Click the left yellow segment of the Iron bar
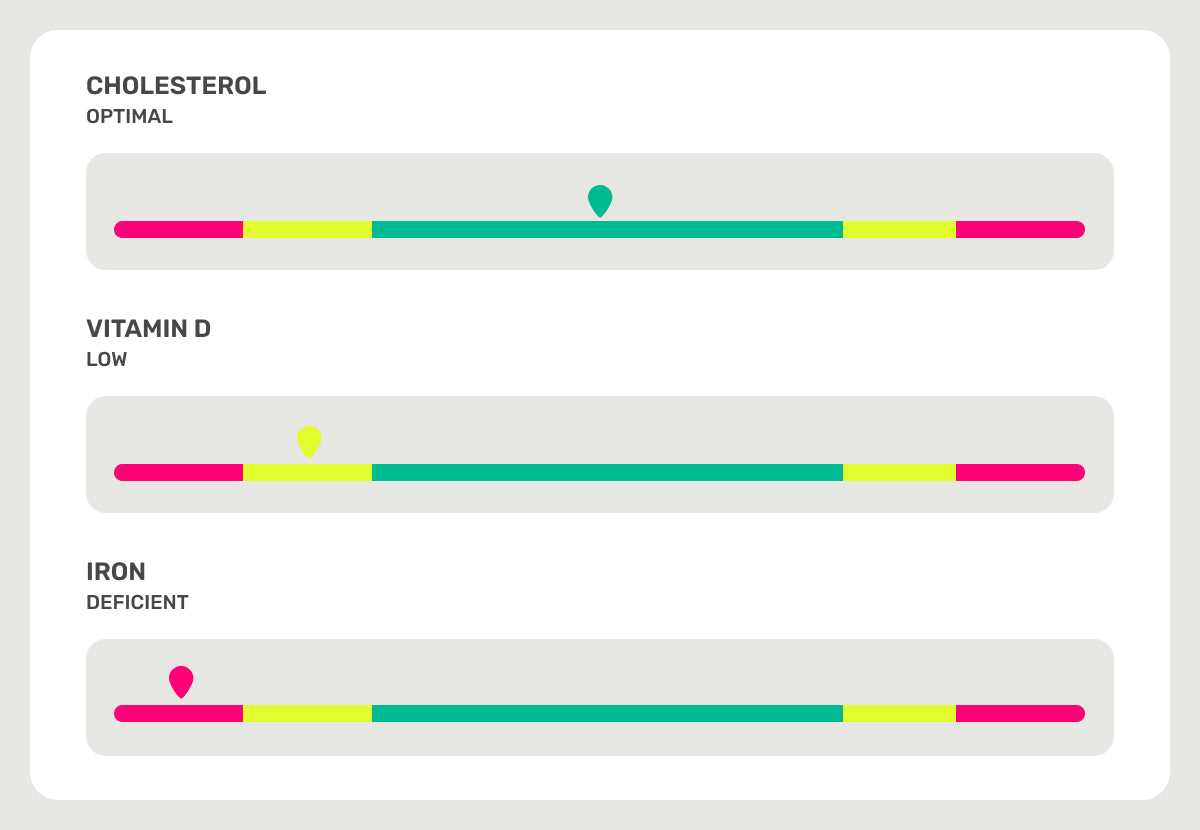Viewport: 1200px width, 830px height. (x=307, y=713)
